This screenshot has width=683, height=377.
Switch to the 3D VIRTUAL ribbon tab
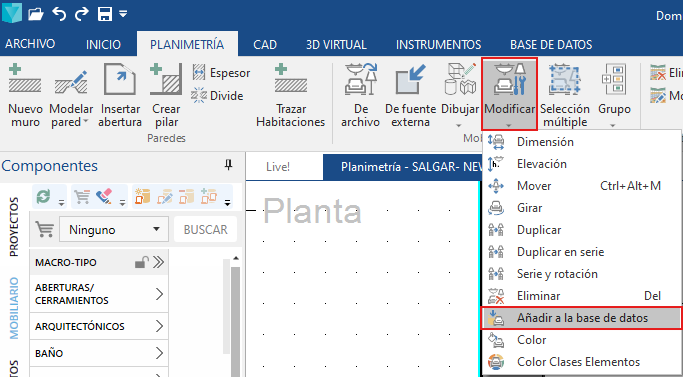(x=336, y=44)
